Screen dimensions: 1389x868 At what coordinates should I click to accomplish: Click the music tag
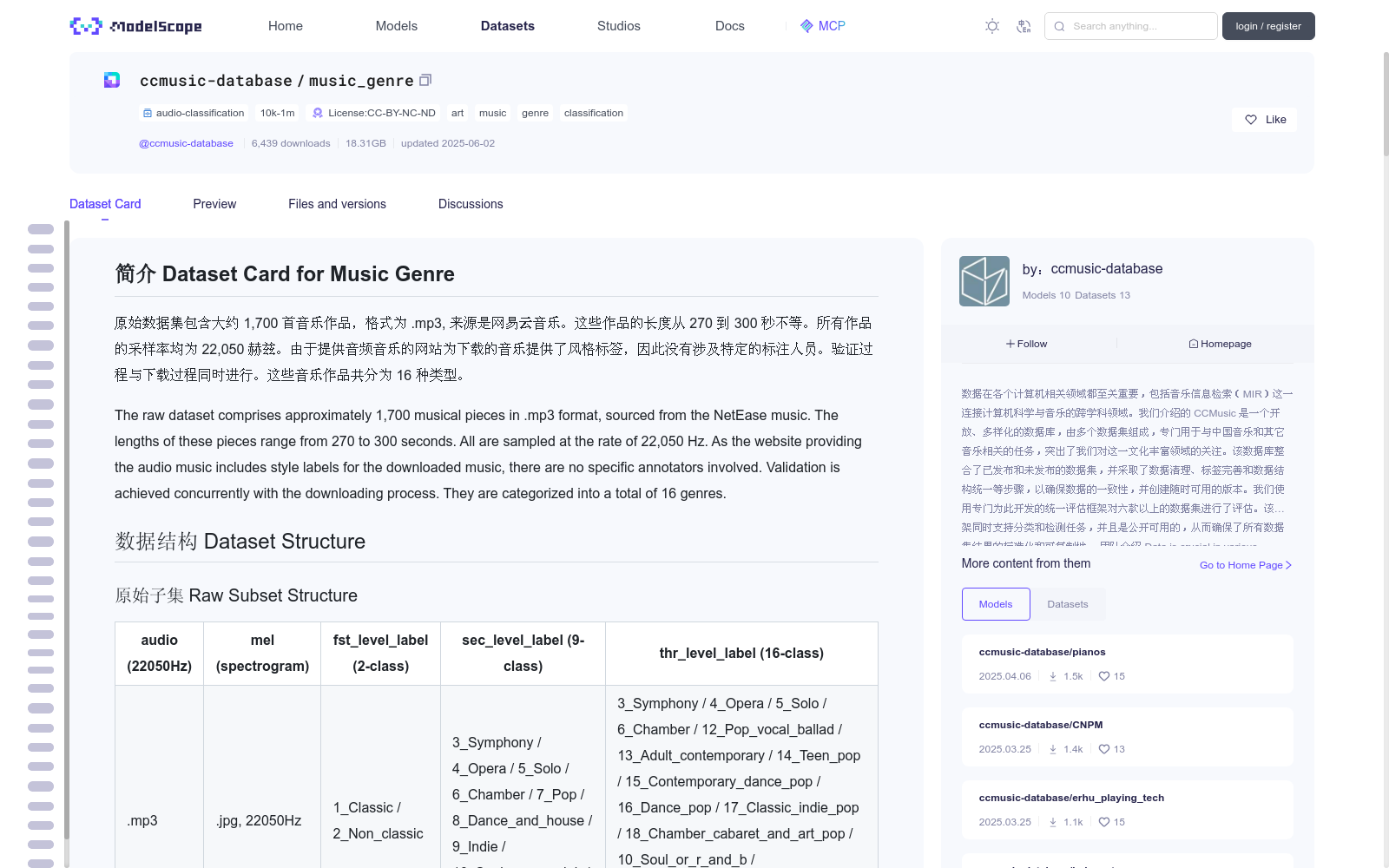coord(493,113)
